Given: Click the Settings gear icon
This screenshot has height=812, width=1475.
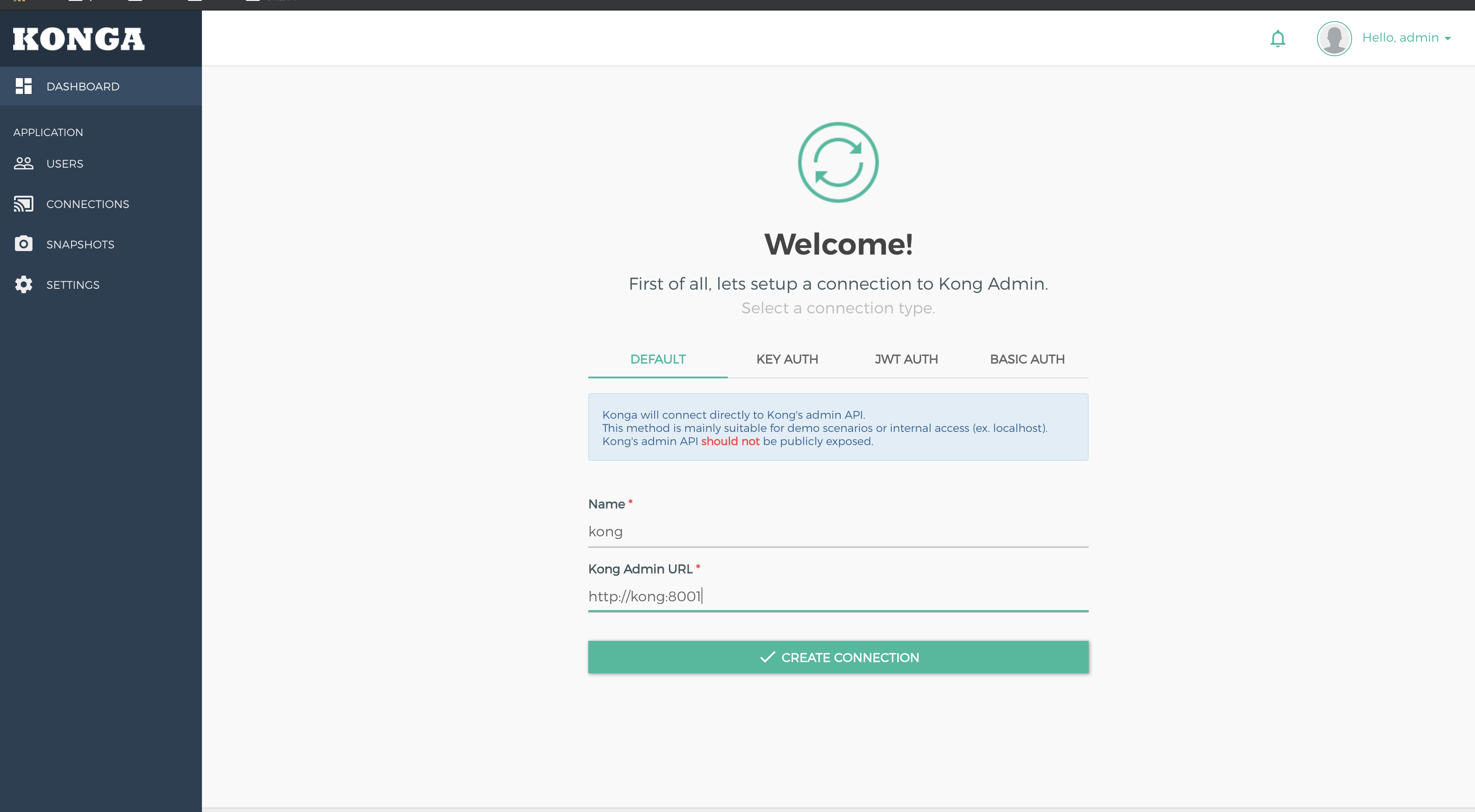Looking at the screenshot, I should click(x=23, y=284).
